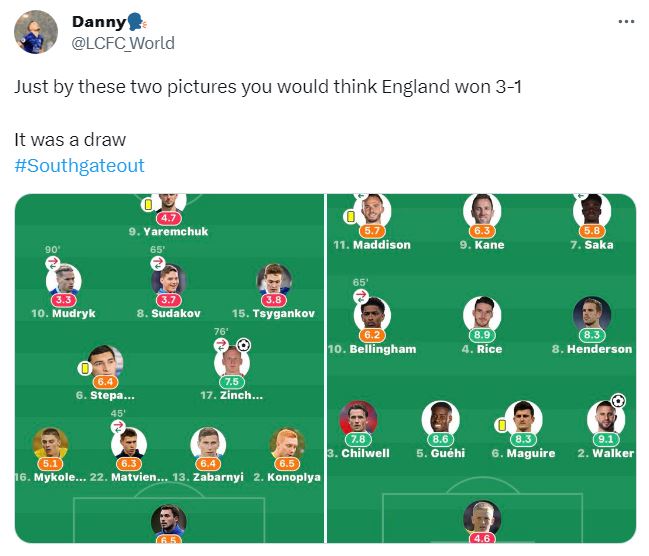The width and height of the screenshot is (649, 556).
Task: Open the Ukraine lineup image
Action: [x=170, y=368]
